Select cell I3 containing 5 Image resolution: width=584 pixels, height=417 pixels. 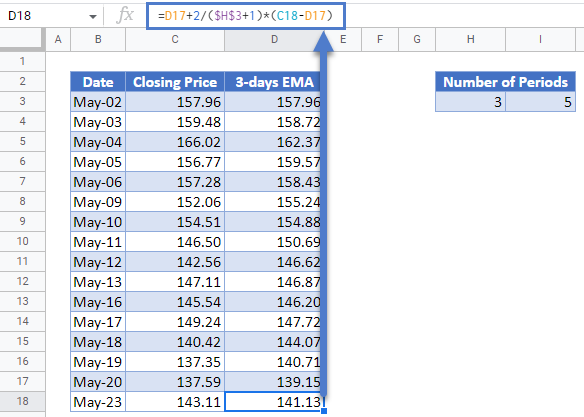click(540, 102)
